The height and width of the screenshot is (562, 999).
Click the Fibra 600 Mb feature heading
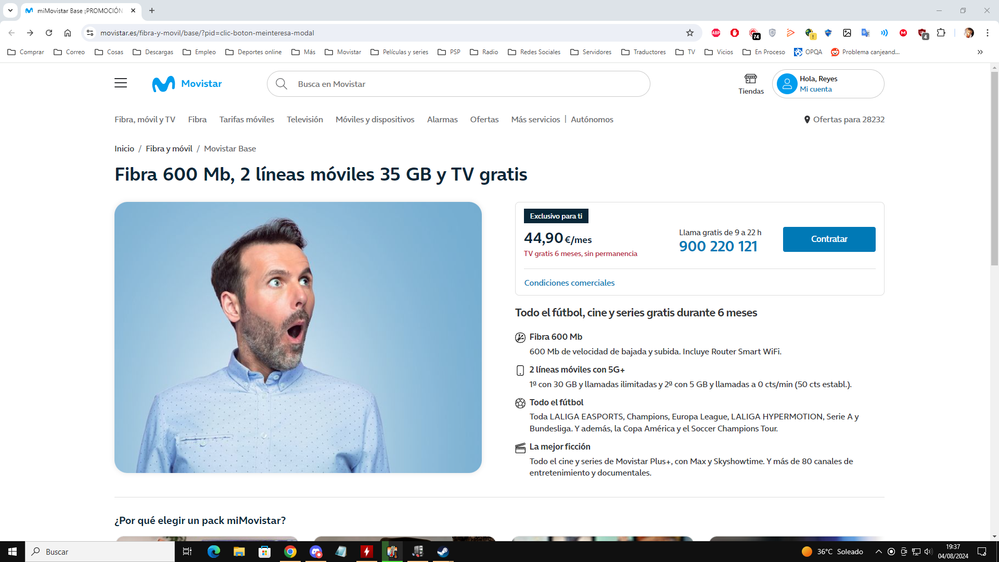[x=556, y=337]
